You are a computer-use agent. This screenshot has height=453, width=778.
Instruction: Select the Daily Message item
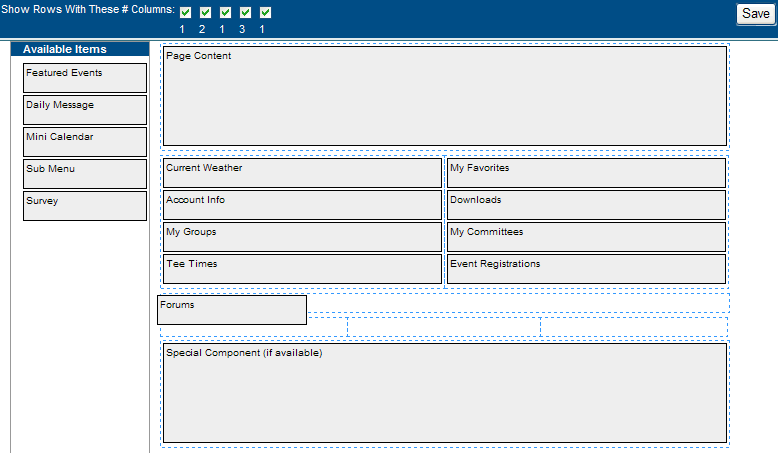tap(85, 110)
